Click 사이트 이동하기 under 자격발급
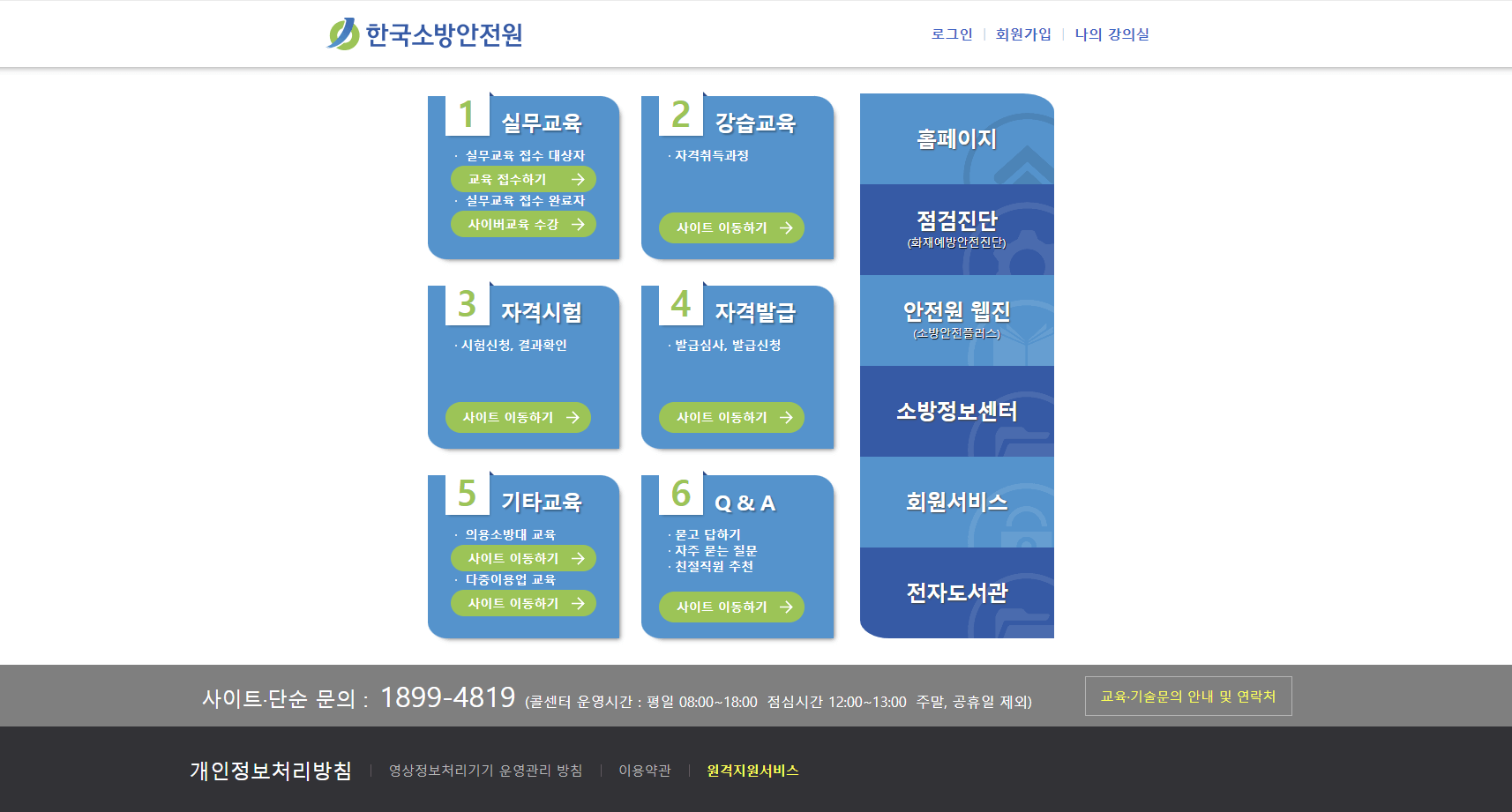1512x812 pixels. coord(730,417)
